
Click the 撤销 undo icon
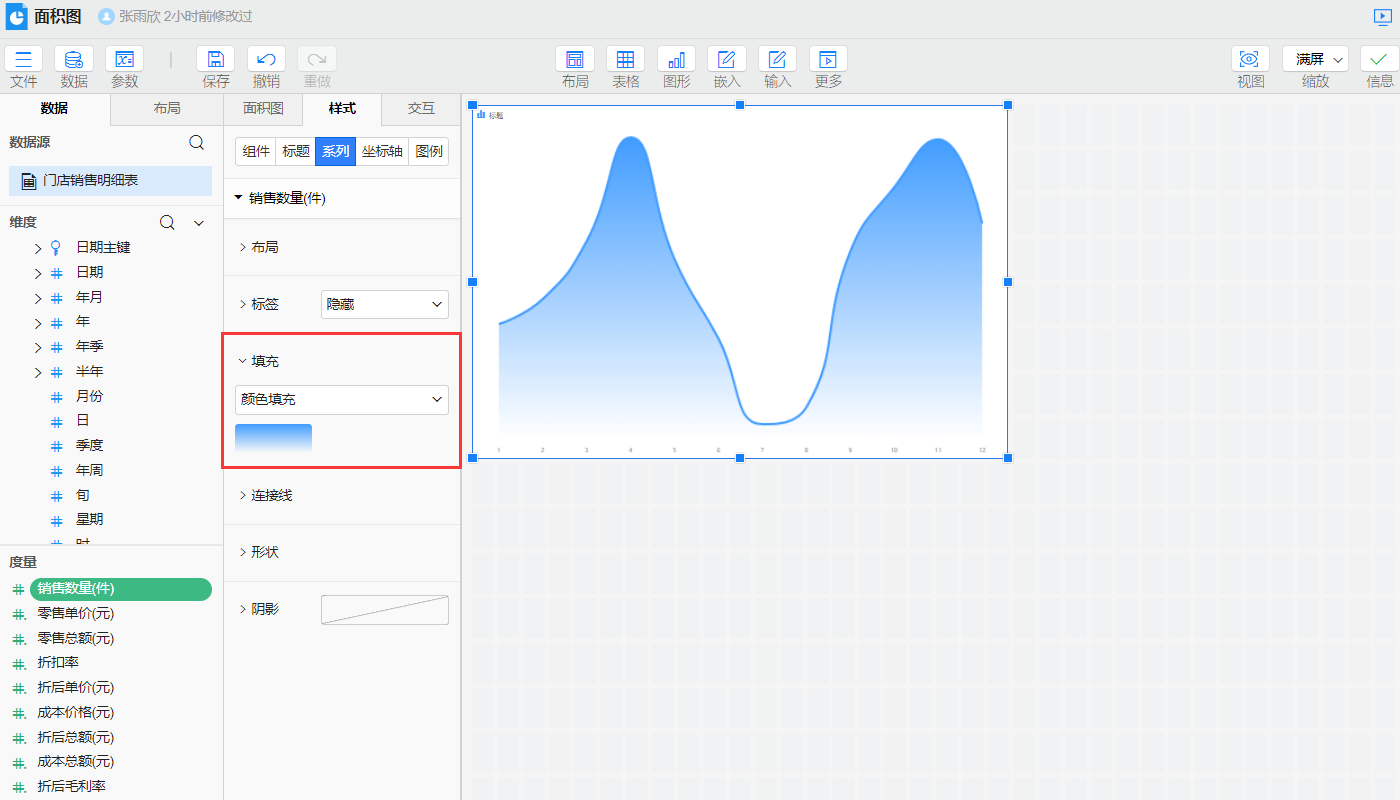click(x=266, y=59)
